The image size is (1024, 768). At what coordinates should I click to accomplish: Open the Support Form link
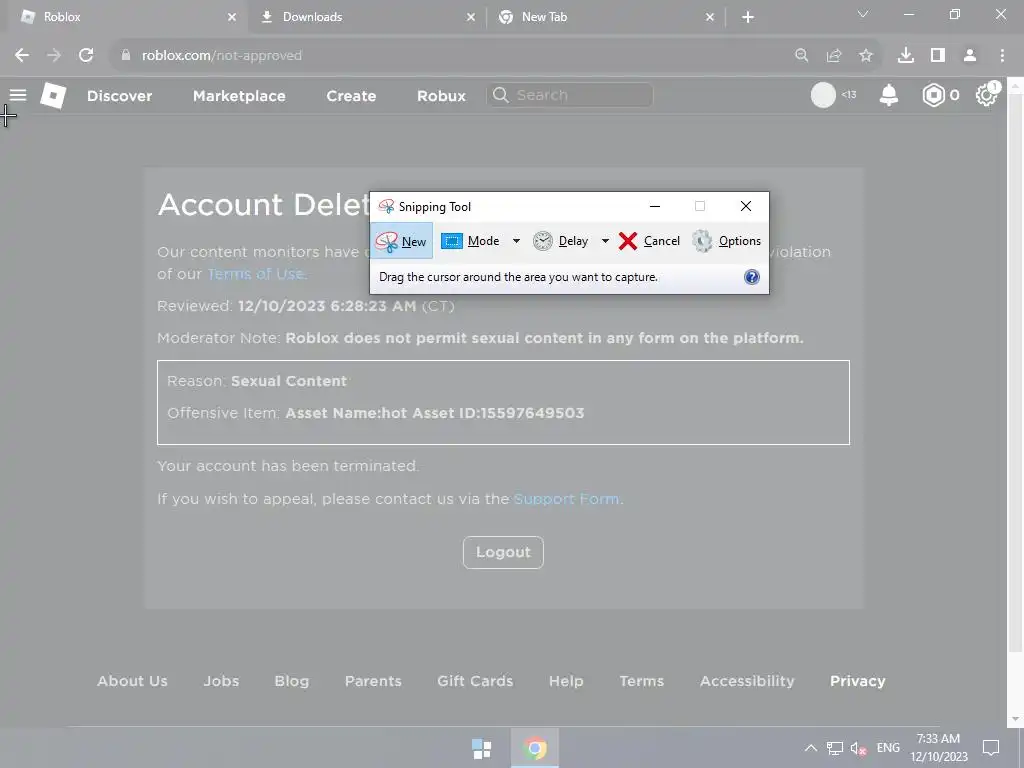click(566, 499)
